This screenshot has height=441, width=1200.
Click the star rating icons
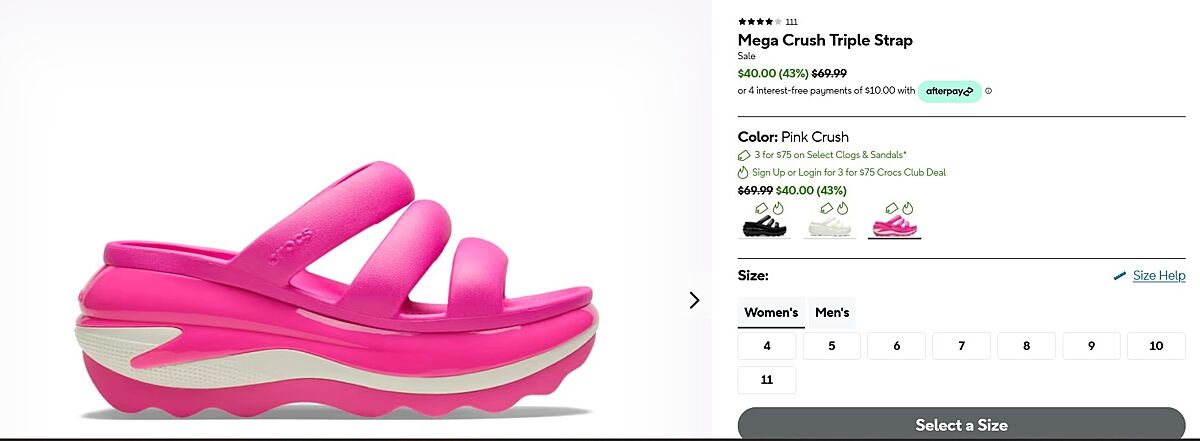tap(760, 21)
